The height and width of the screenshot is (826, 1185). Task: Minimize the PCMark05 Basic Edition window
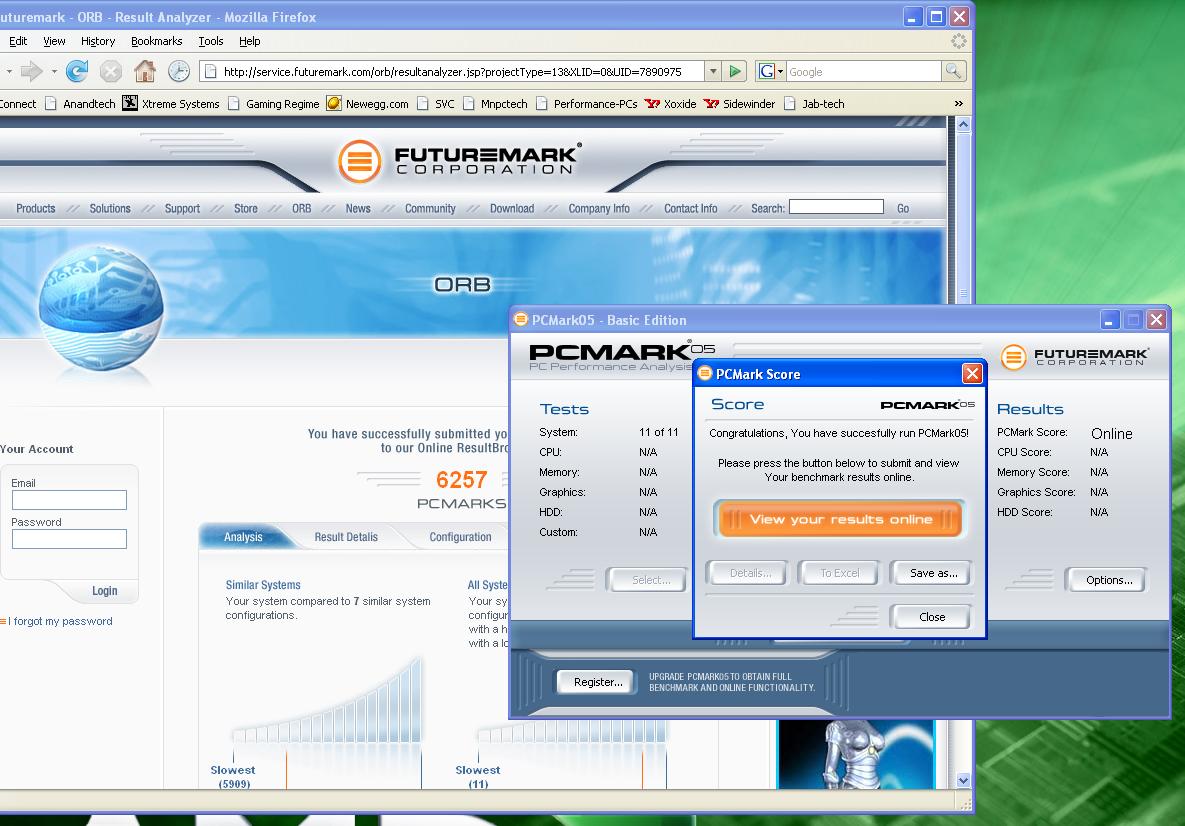[x=1109, y=320]
